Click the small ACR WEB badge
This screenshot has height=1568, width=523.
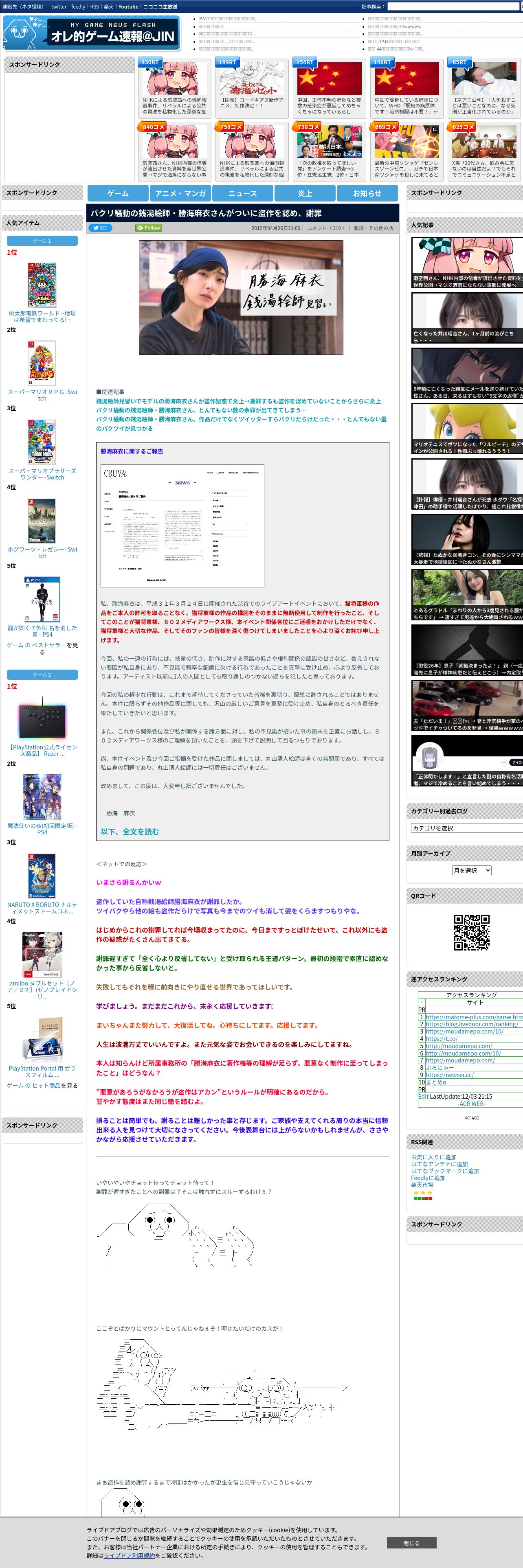click(471, 1117)
